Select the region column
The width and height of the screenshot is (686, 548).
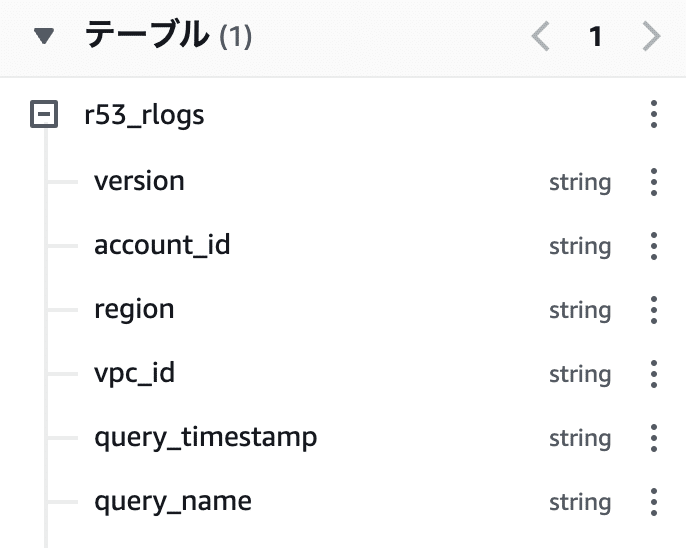pos(134,310)
